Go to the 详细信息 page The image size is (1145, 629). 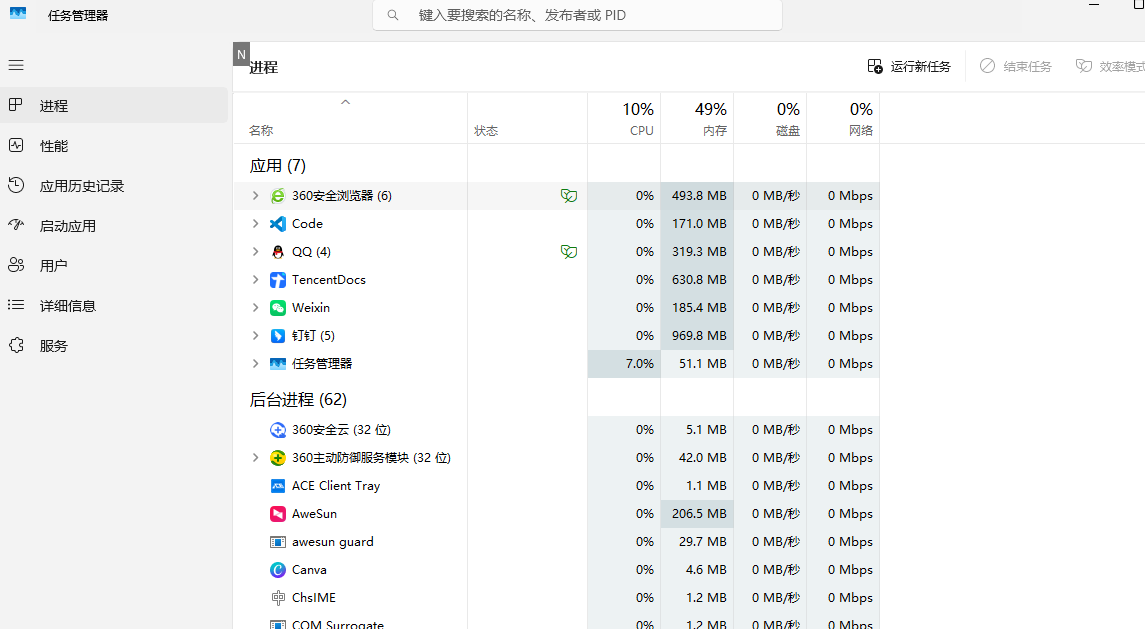tap(67, 306)
